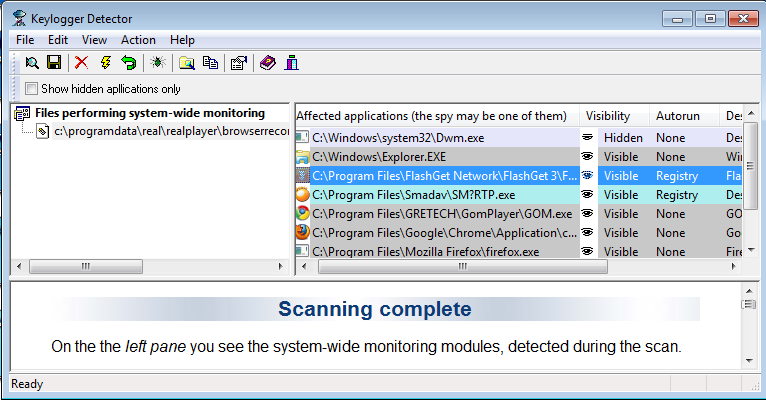
Task: Click the eye icon in the GOM.exe row
Action: coord(587,213)
